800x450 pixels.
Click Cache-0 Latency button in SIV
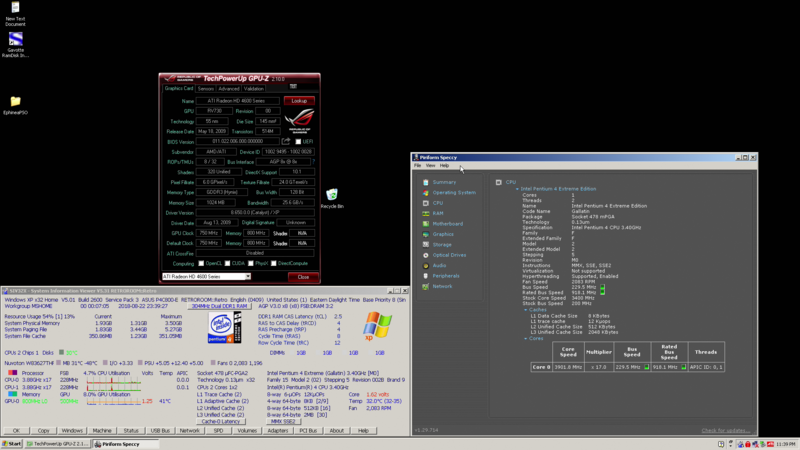point(221,422)
